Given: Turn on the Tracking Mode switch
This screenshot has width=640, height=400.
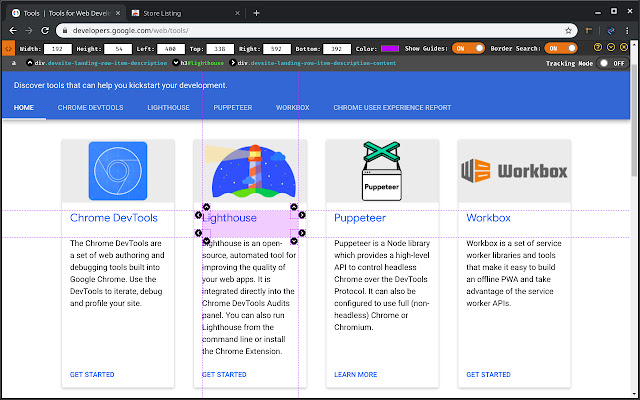Looking at the screenshot, I should point(611,63).
